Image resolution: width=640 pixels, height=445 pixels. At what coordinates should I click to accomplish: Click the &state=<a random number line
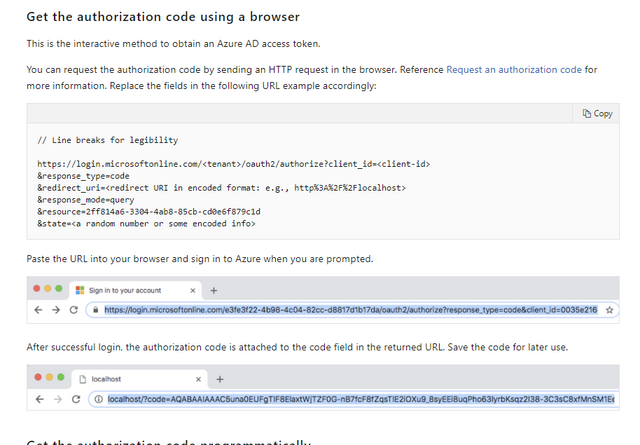[146, 224]
